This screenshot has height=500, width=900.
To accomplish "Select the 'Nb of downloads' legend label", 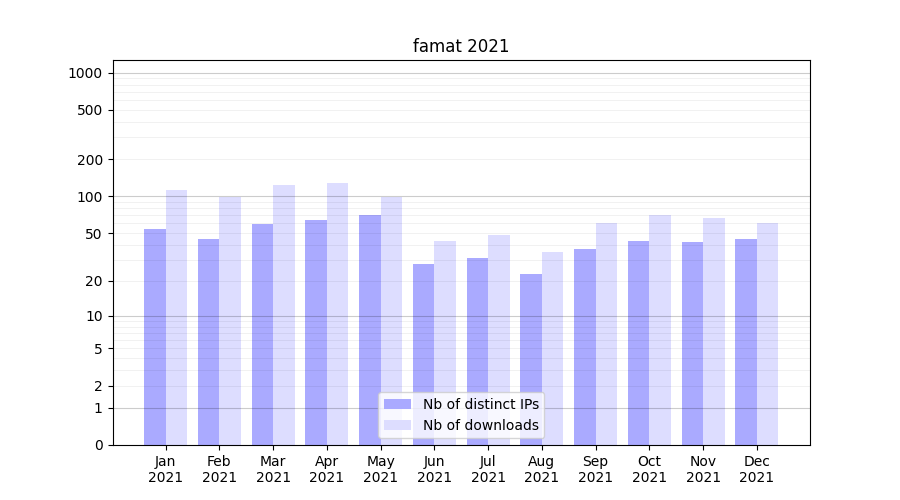I will 480,425.
